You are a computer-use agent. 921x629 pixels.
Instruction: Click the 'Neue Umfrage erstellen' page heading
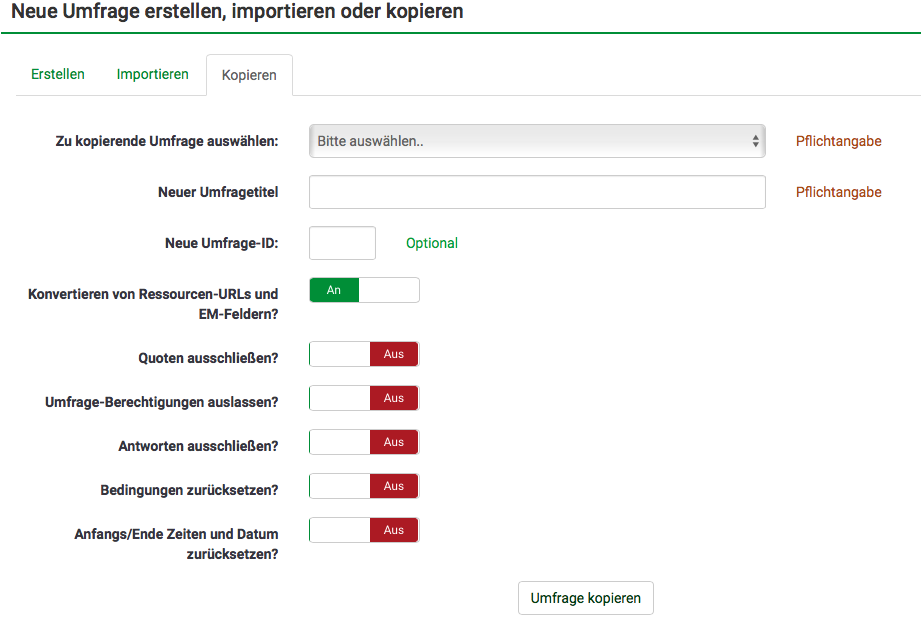237,12
